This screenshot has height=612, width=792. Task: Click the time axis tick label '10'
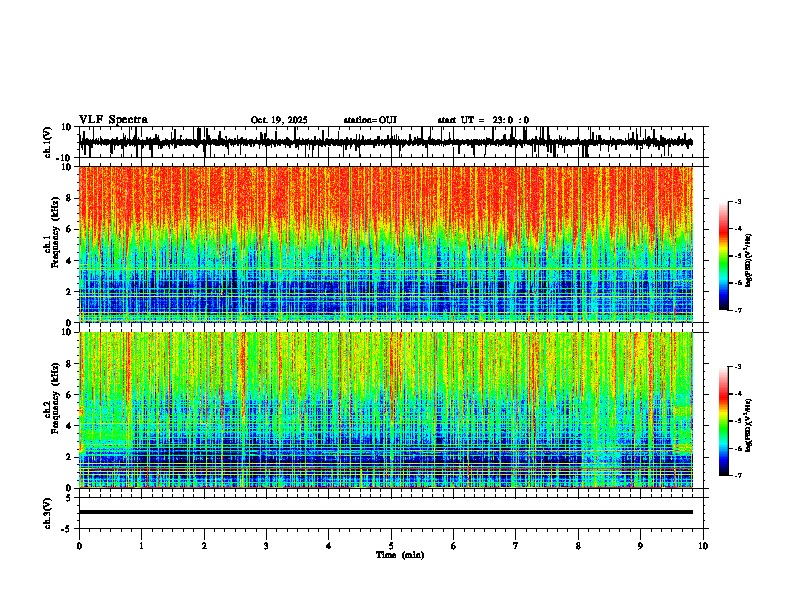(703, 546)
